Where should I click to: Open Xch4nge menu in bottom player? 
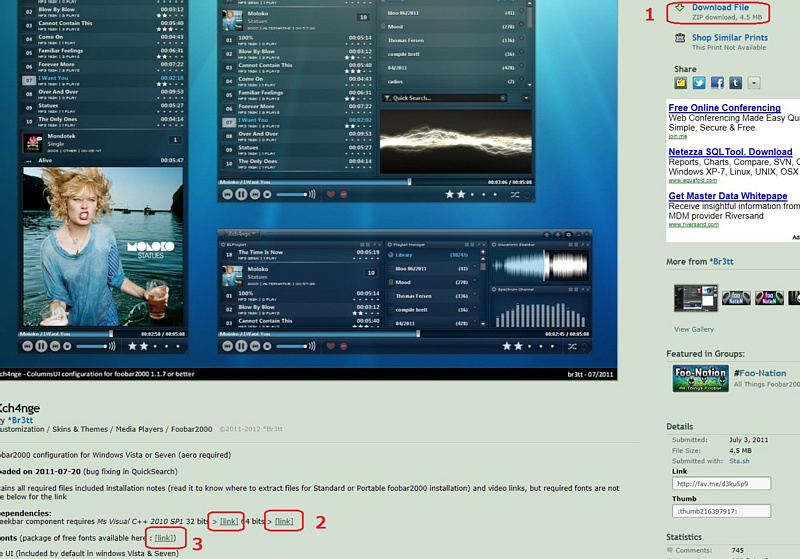[242, 234]
